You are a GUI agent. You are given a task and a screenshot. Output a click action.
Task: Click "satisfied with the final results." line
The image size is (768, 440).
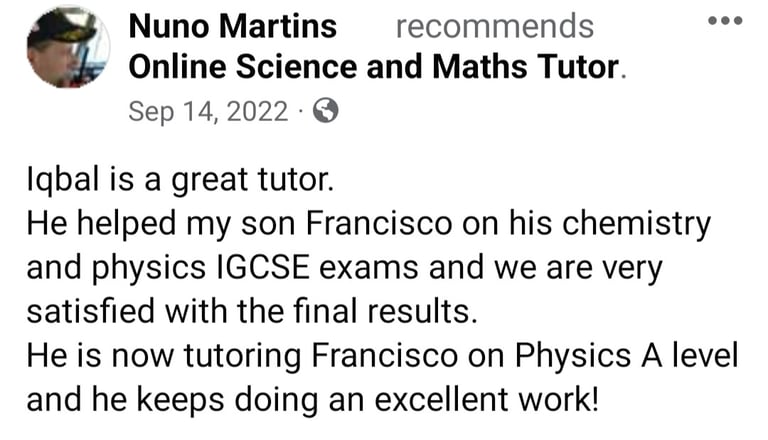(252, 312)
